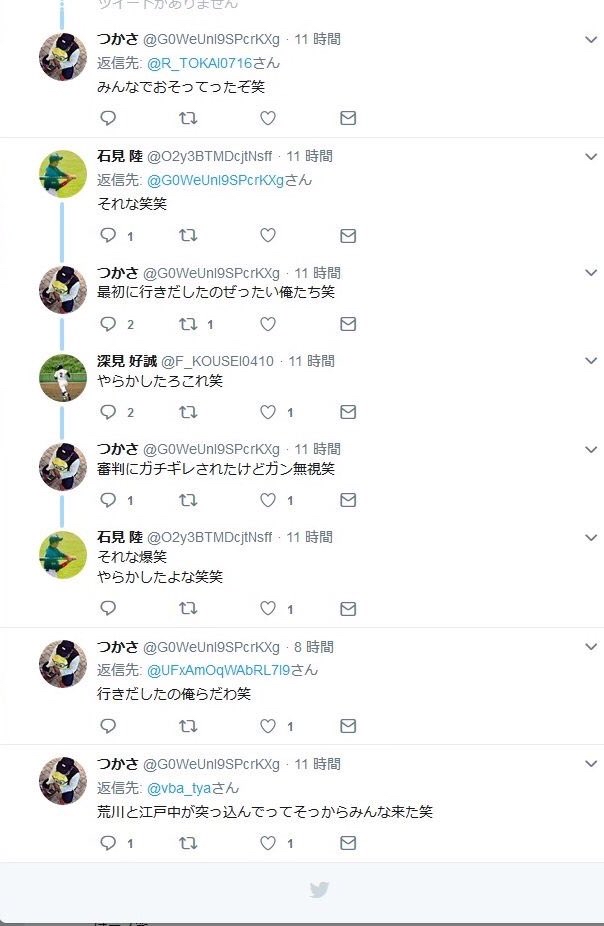Reply to the みんなでおそってったぞ笑 tweet

point(108,118)
